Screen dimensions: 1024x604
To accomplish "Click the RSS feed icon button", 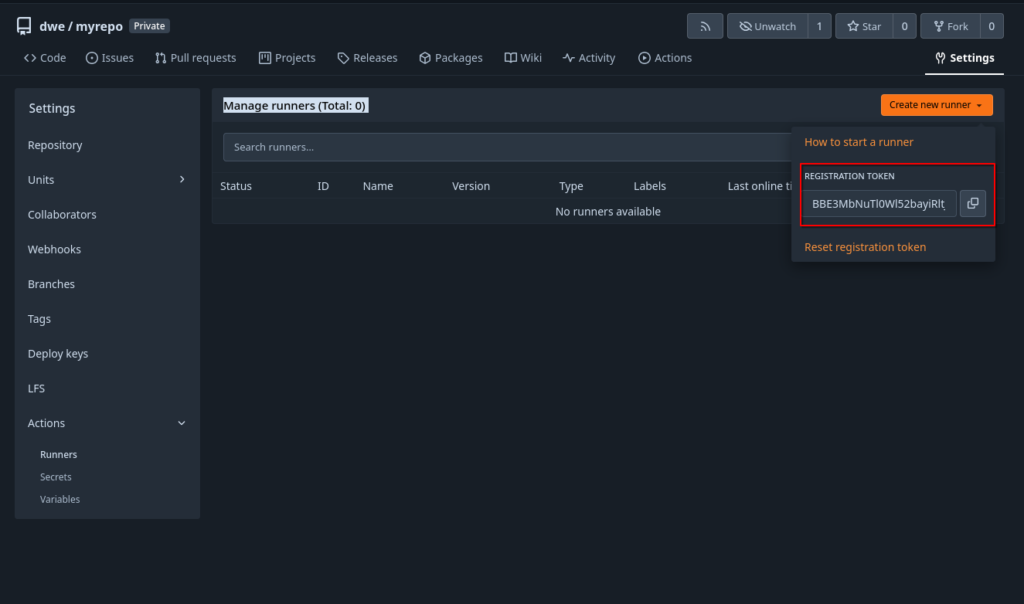I will 705,26.
